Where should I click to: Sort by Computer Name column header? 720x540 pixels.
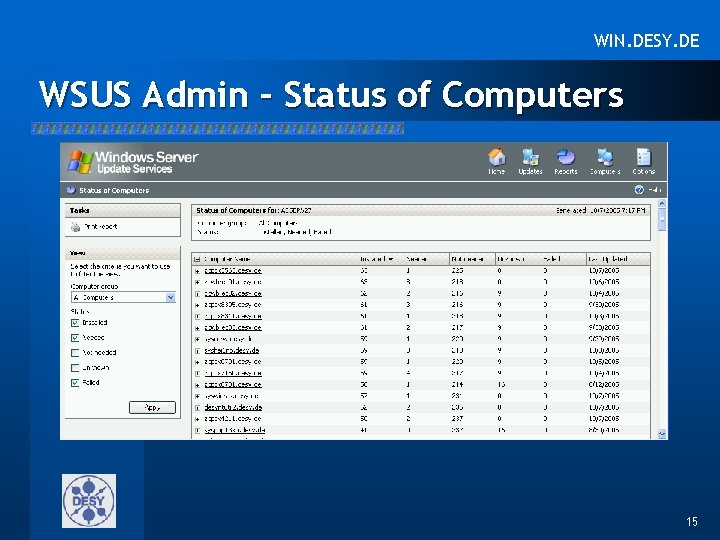[227, 259]
